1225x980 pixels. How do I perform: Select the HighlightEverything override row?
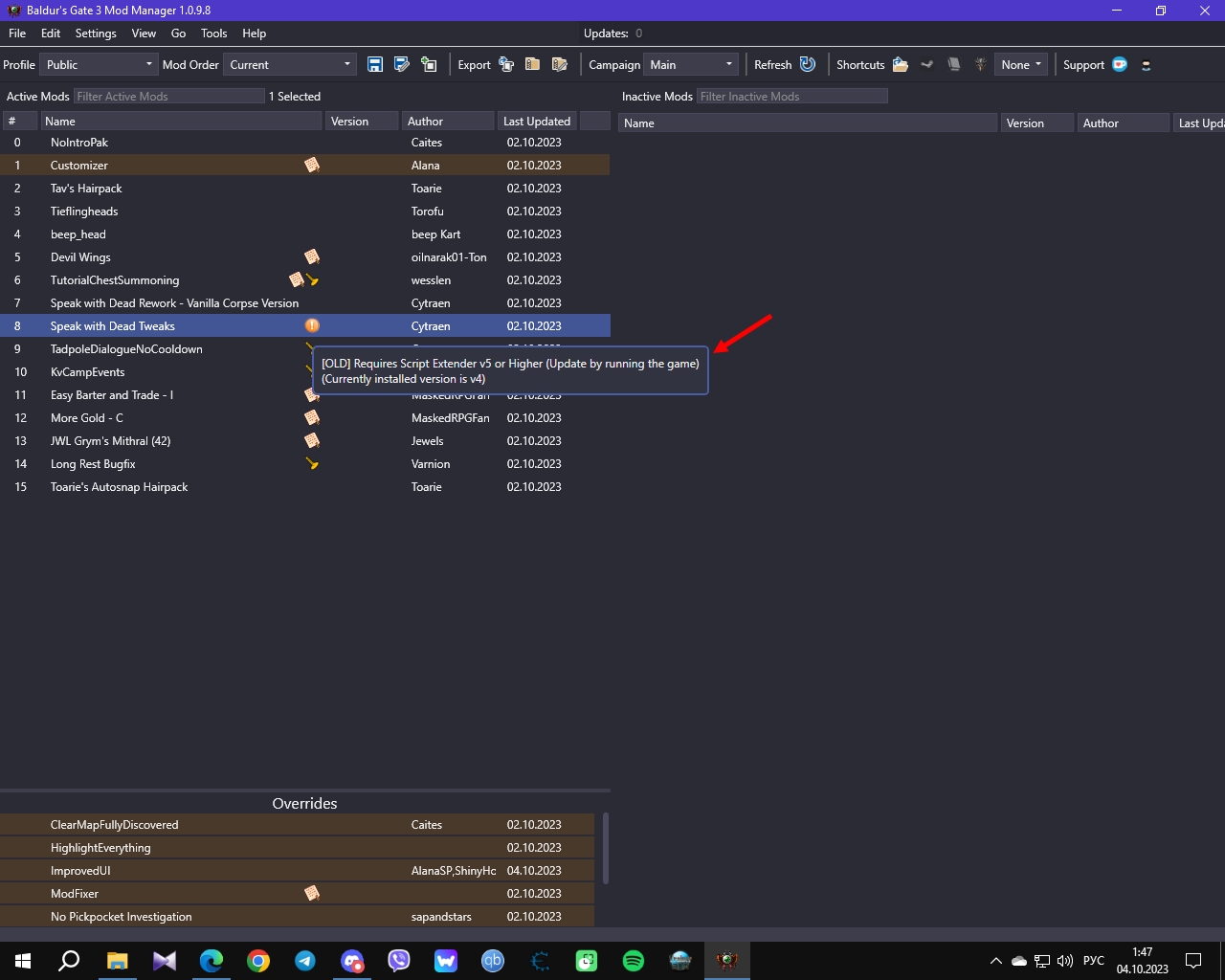click(297, 847)
